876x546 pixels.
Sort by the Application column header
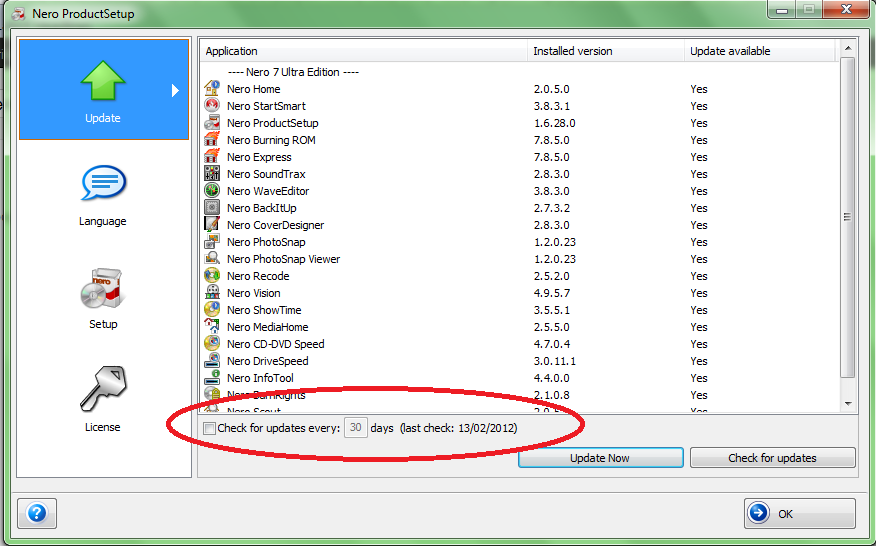(363, 51)
